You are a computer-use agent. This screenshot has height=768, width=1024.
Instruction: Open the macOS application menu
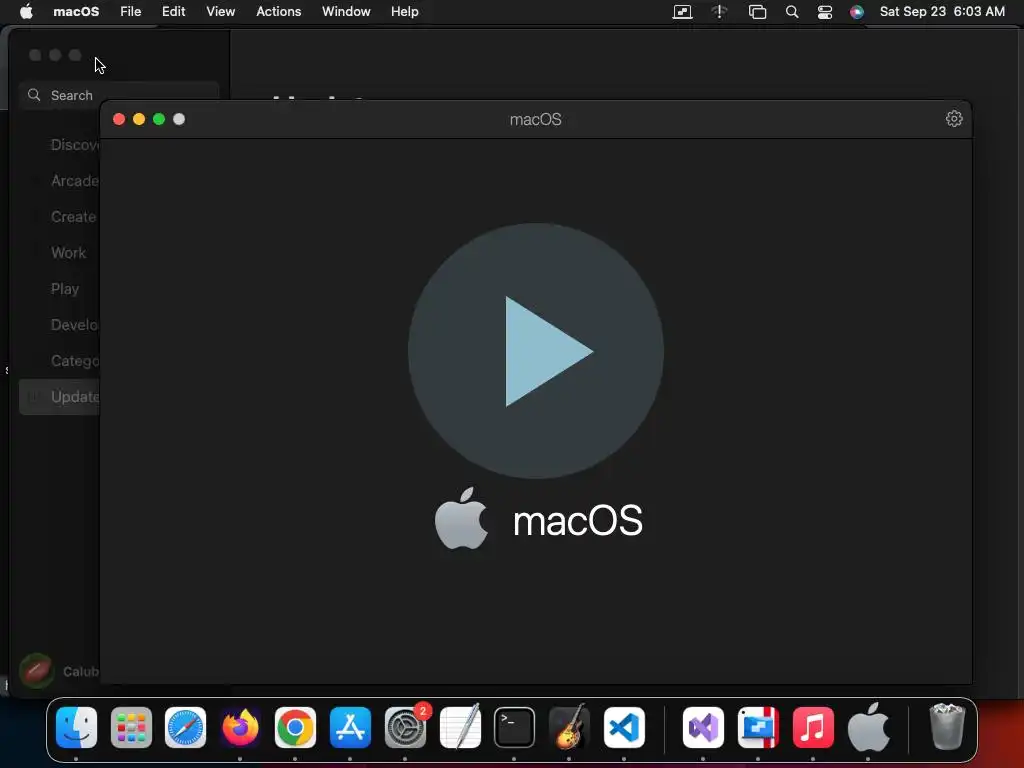(x=76, y=12)
